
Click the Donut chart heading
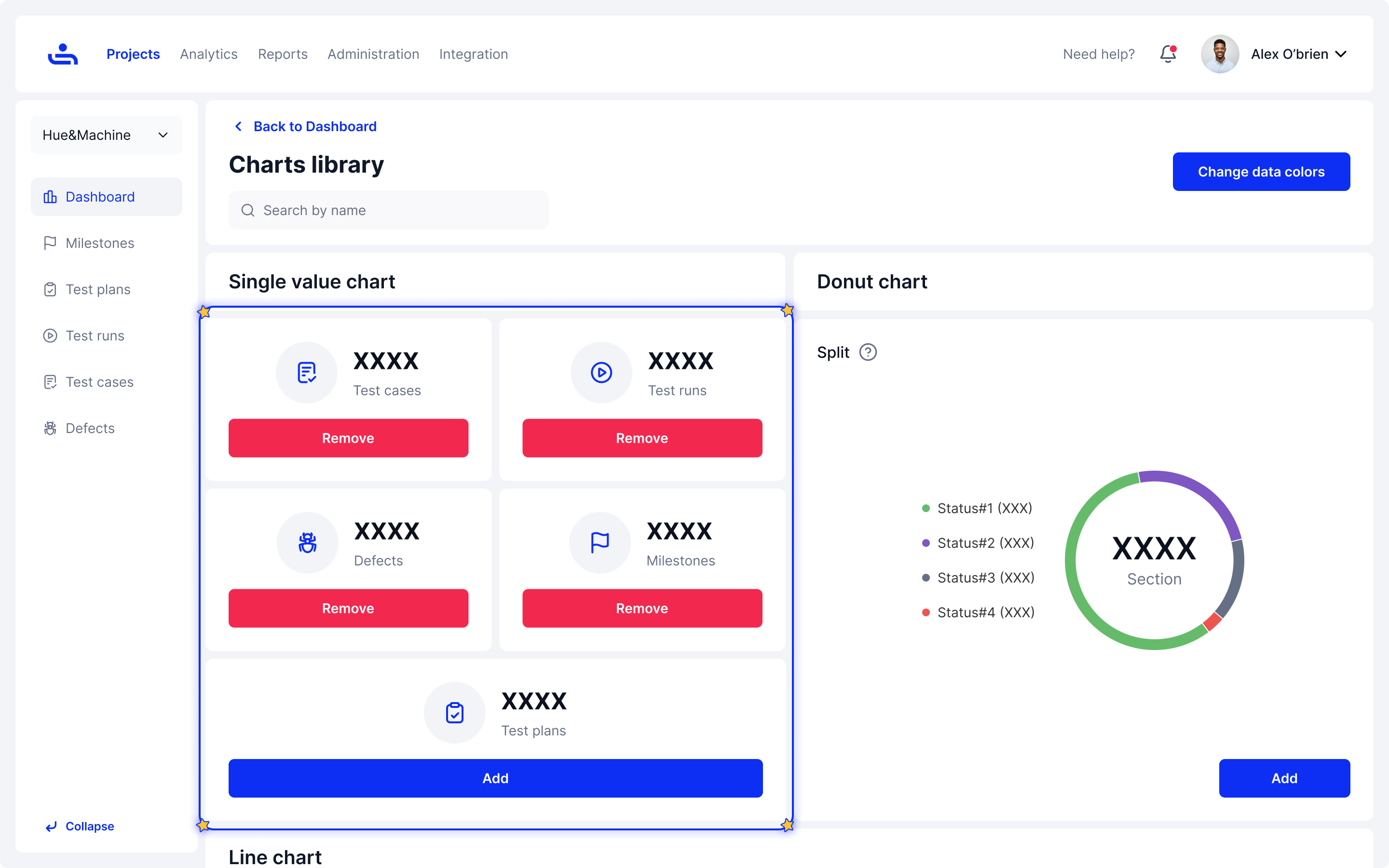pos(872,282)
